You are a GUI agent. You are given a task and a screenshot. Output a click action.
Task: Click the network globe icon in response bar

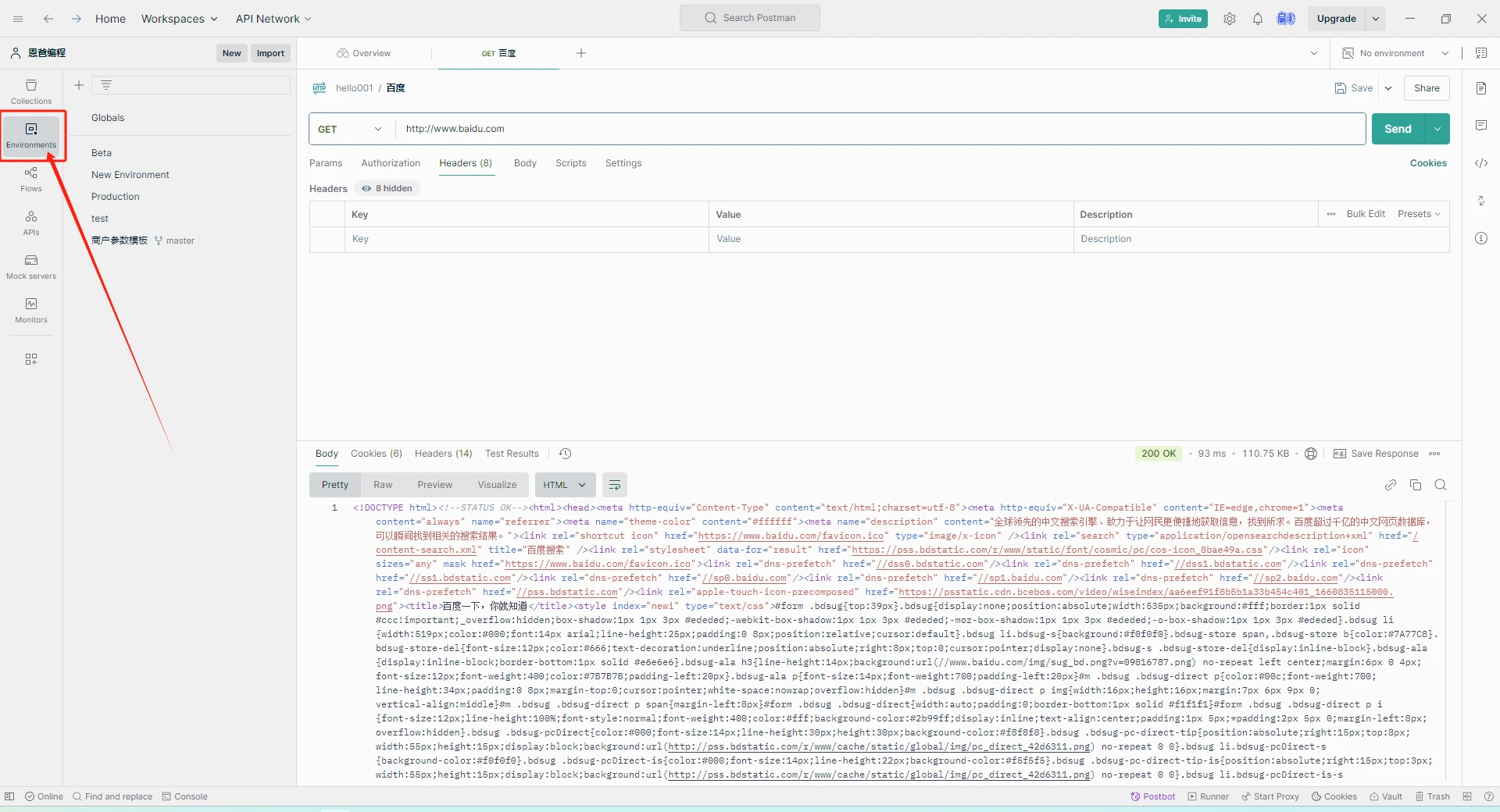pos(1311,454)
